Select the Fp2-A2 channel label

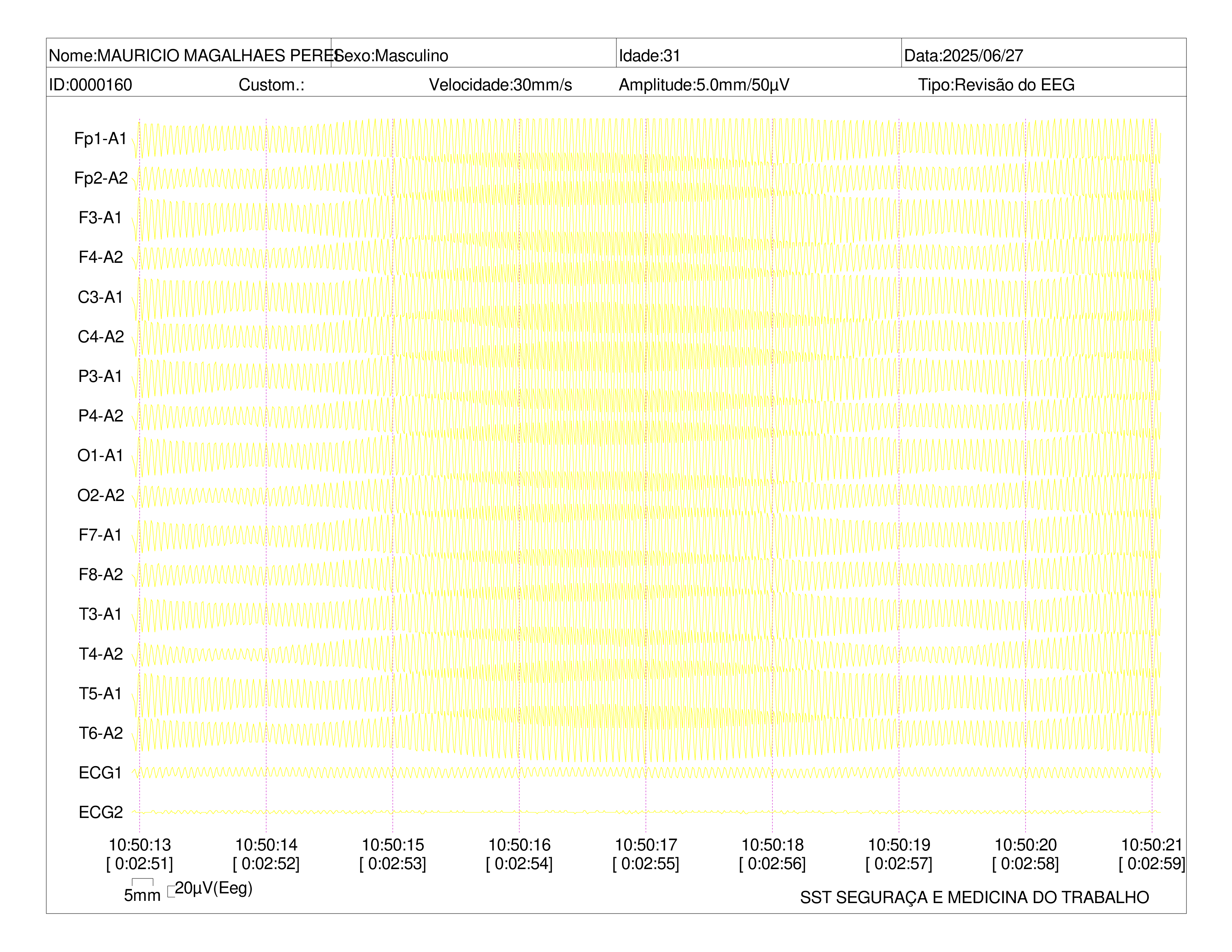(100, 178)
